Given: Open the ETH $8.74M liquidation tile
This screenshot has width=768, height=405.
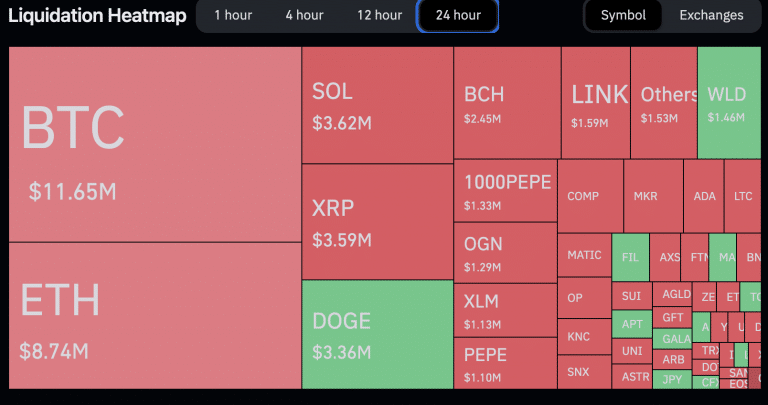Looking at the screenshot, I should click(x=155, y=315).
